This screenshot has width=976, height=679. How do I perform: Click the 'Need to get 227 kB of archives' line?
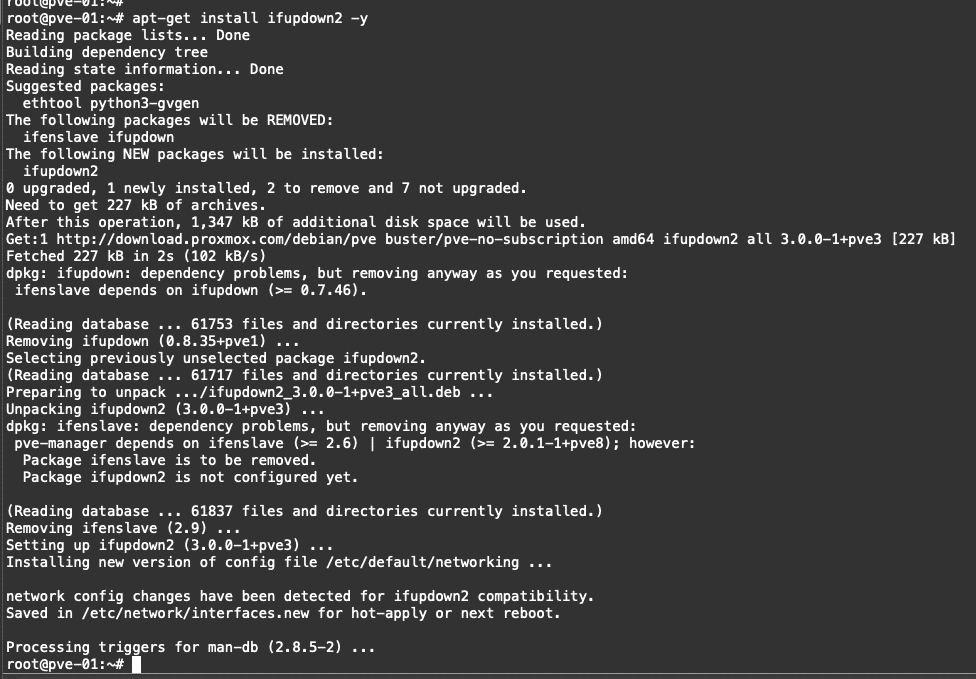tap(136, 205)
